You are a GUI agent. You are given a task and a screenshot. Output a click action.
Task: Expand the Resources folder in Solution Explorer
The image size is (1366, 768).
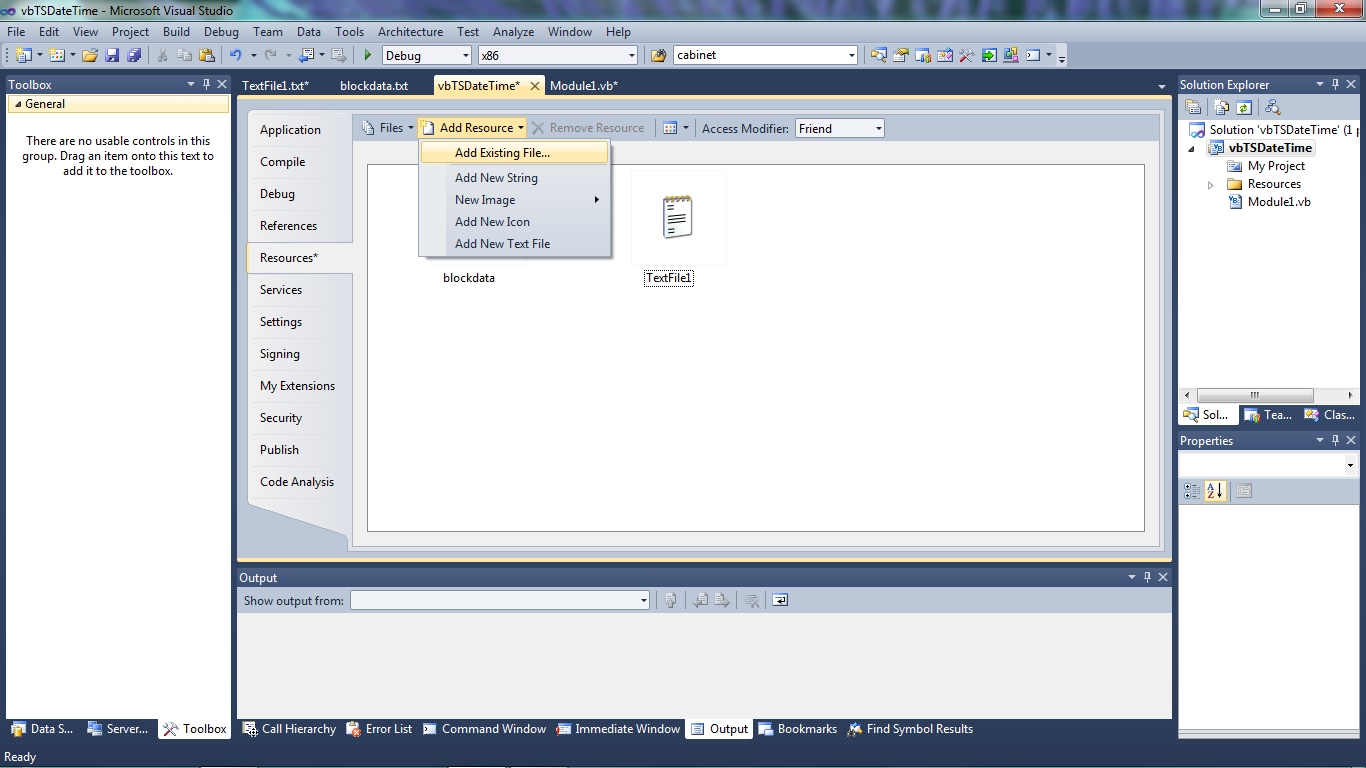[x=1211, y=185]
